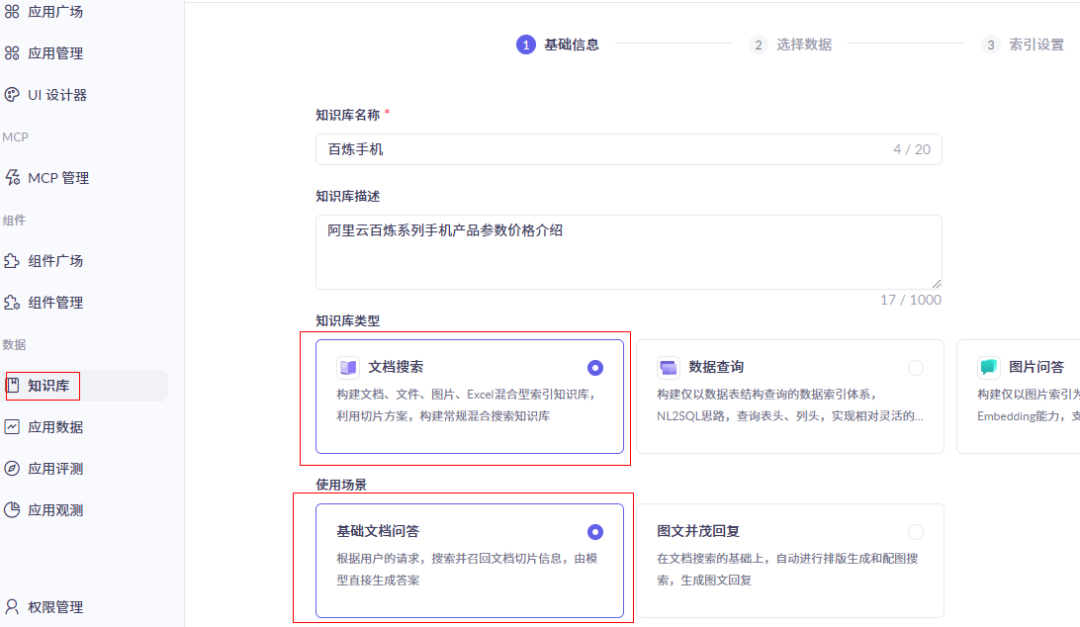
Task: Click the 知识库类型 label
Action: 348,320
